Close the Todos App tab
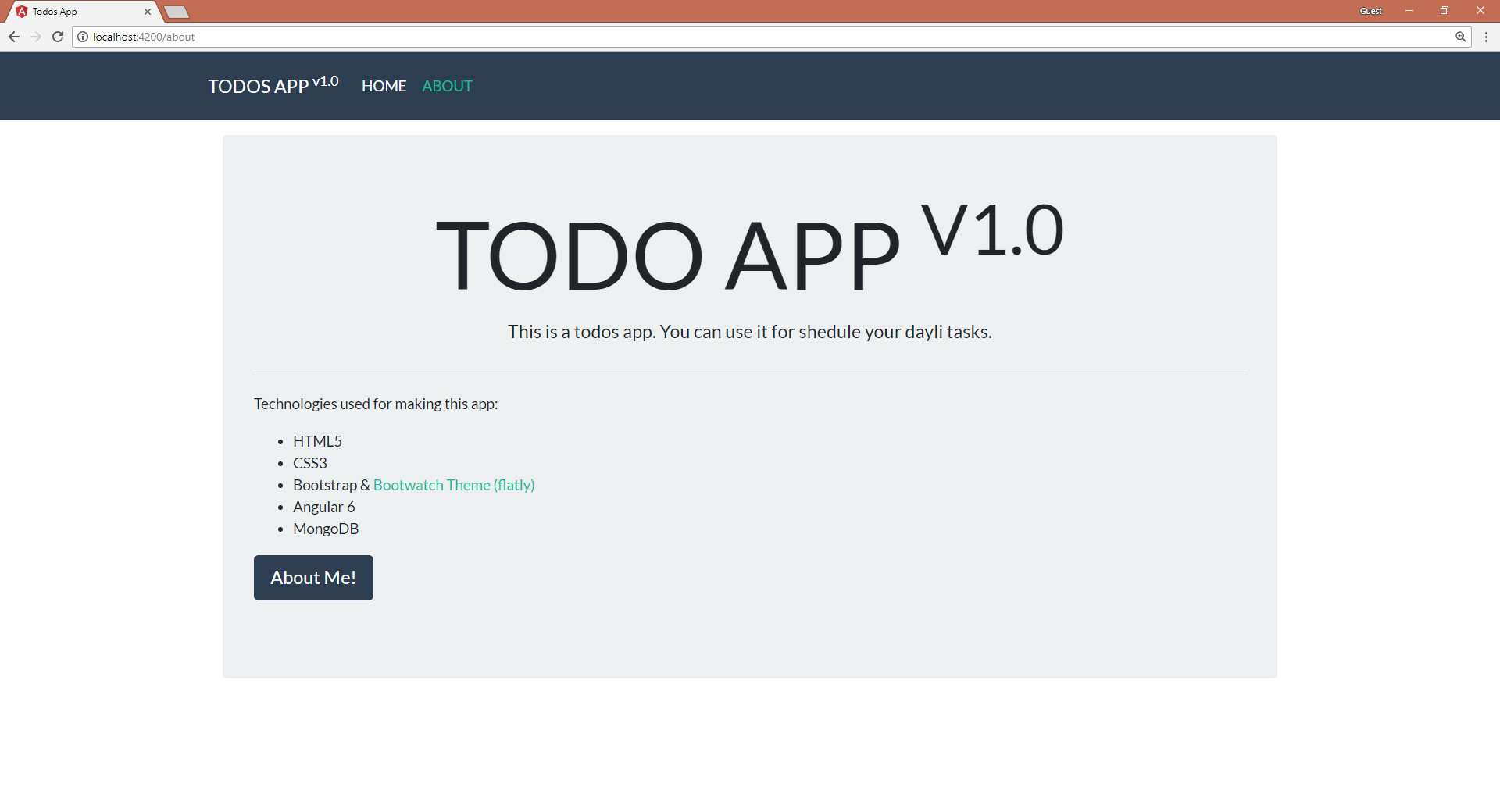Image resolution: width=1500 pixels, height=812 pixels. [x=148, y=12]
